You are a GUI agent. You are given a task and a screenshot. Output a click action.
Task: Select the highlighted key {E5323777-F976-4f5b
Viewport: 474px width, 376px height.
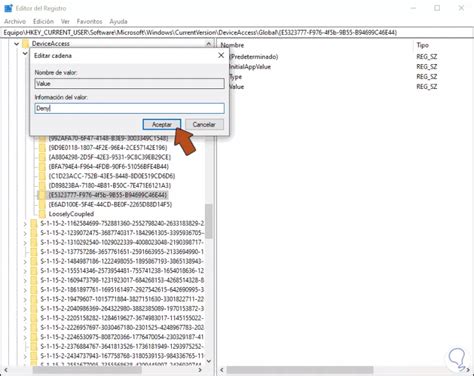108,195
